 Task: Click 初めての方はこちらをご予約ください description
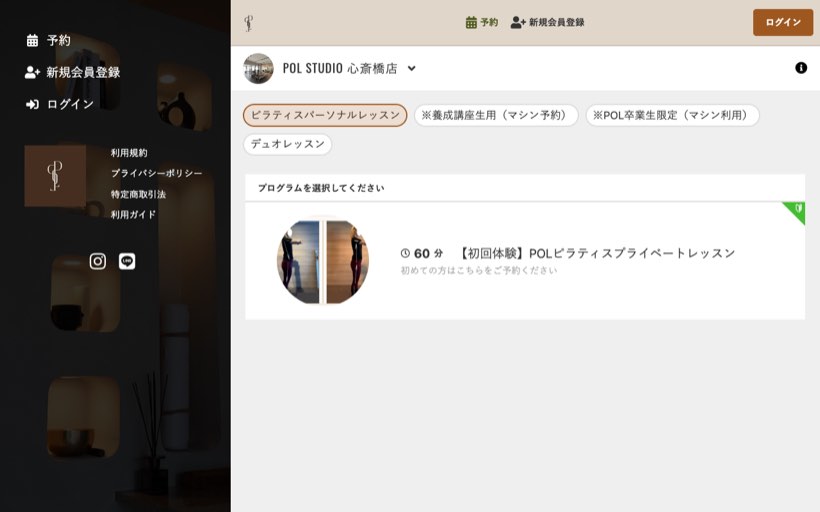point(479,270)
